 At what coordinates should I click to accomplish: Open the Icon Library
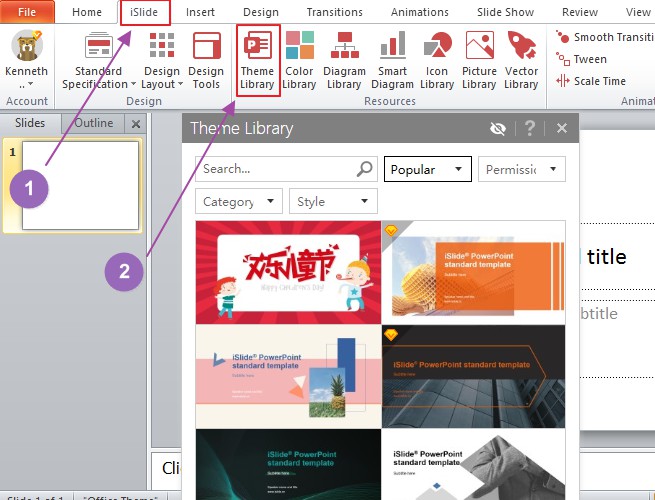click(437, 60)
